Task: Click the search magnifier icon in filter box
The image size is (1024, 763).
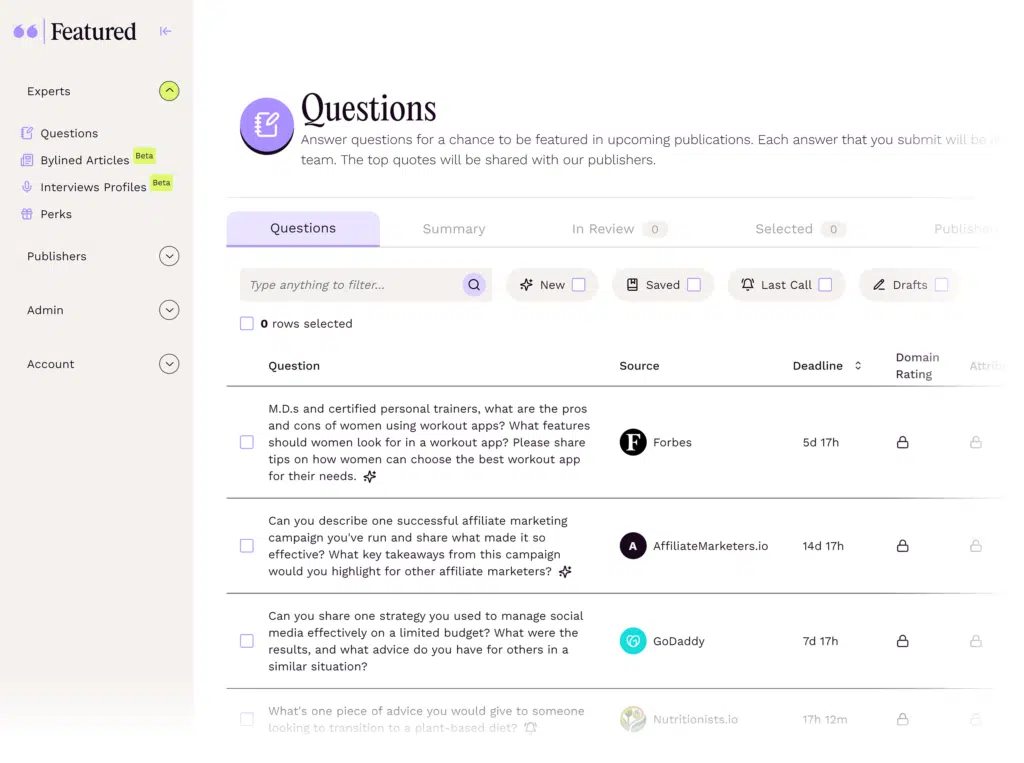Action: (x=474, y=285)
